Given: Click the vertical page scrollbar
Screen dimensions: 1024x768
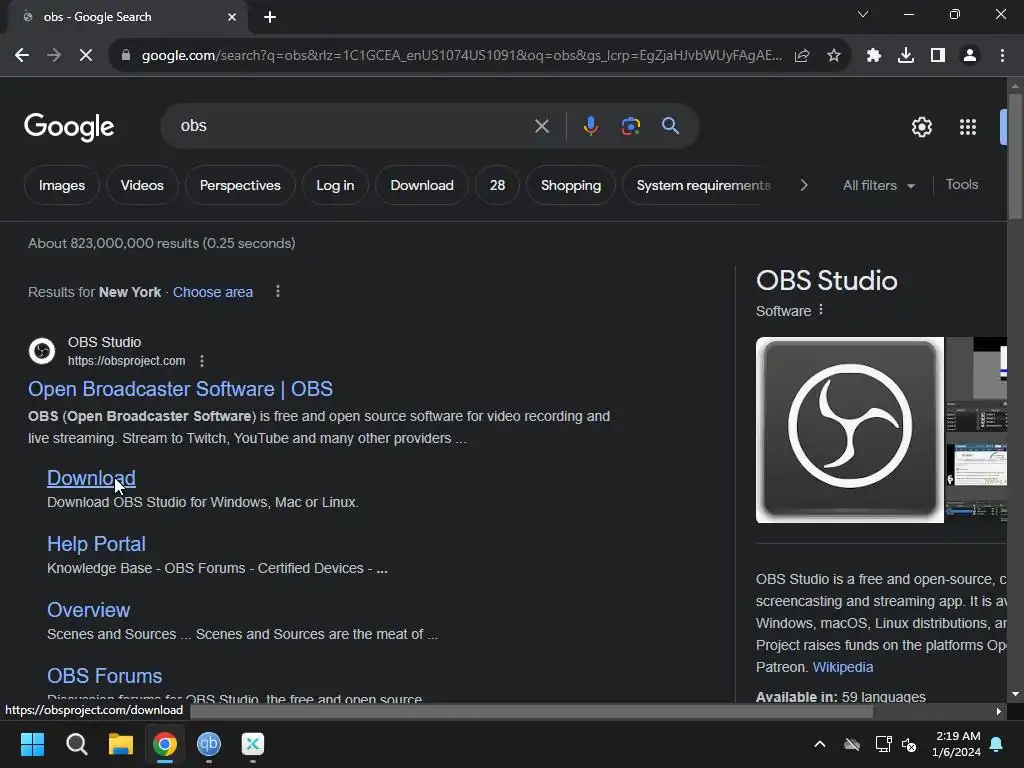Looking at the screenshot, I should (1015, 157).
